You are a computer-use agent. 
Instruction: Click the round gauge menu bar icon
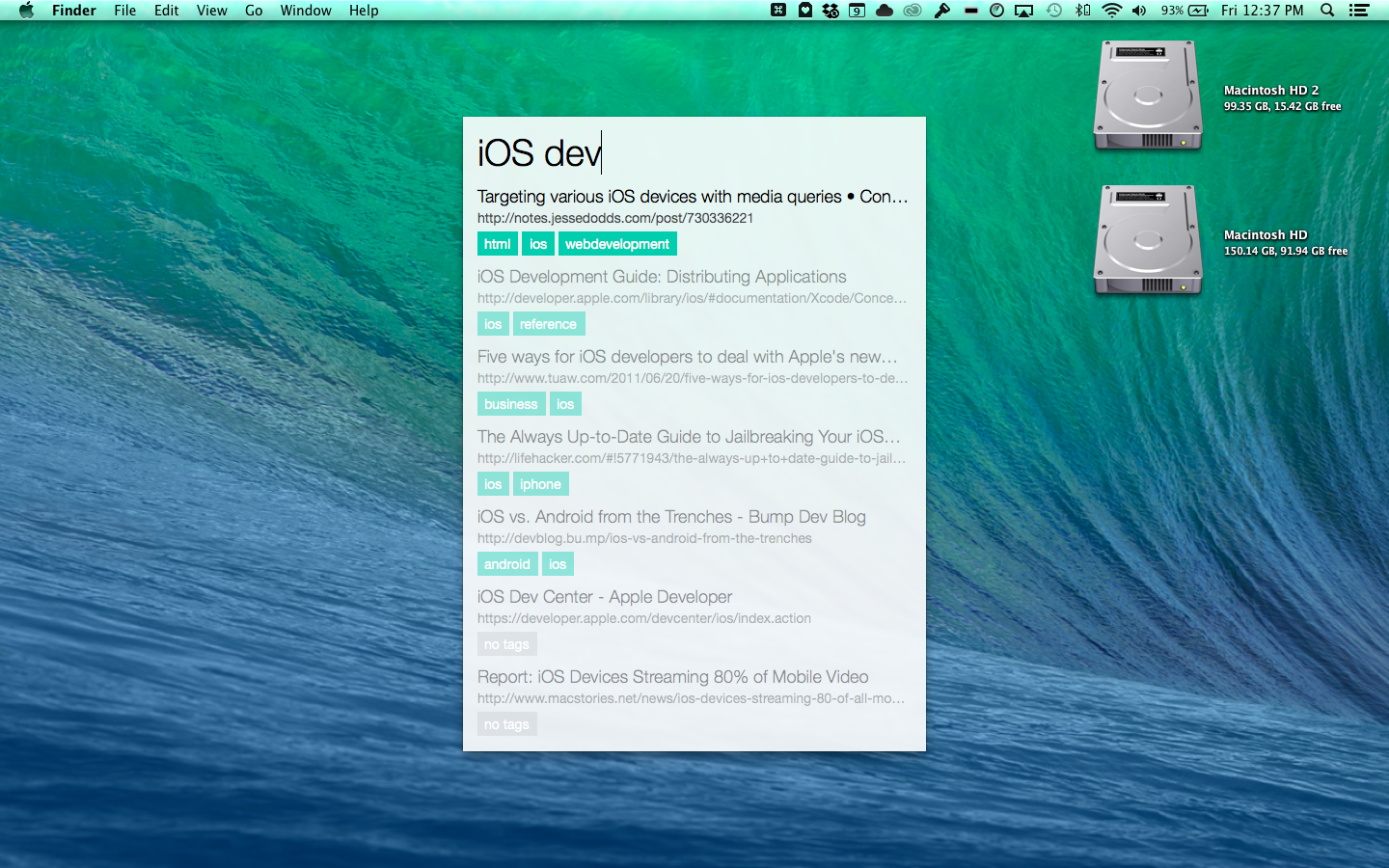997,11
